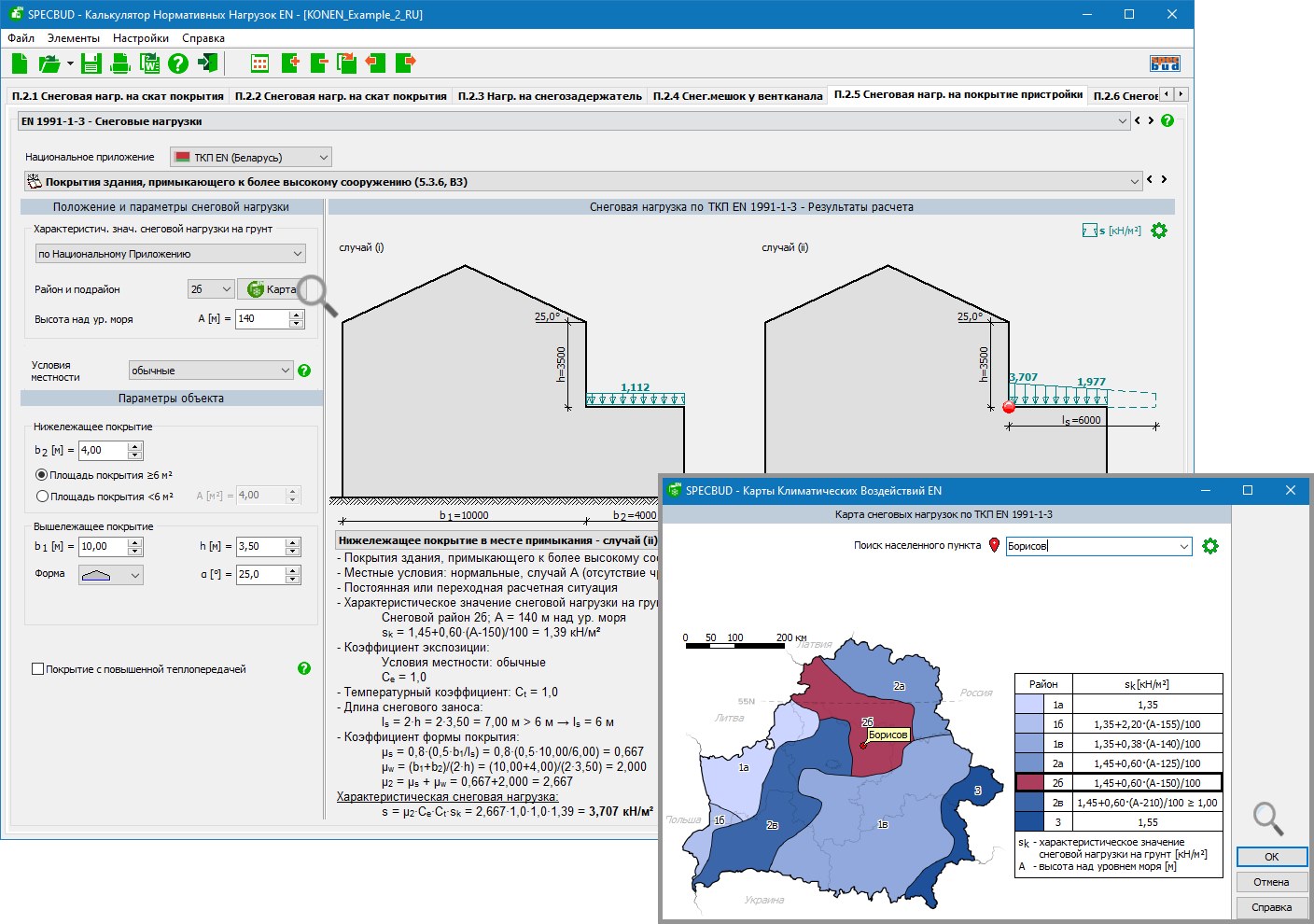Export to Word document icon
1314x924 pixels.
pyautogui.click(x=149, y=63)
